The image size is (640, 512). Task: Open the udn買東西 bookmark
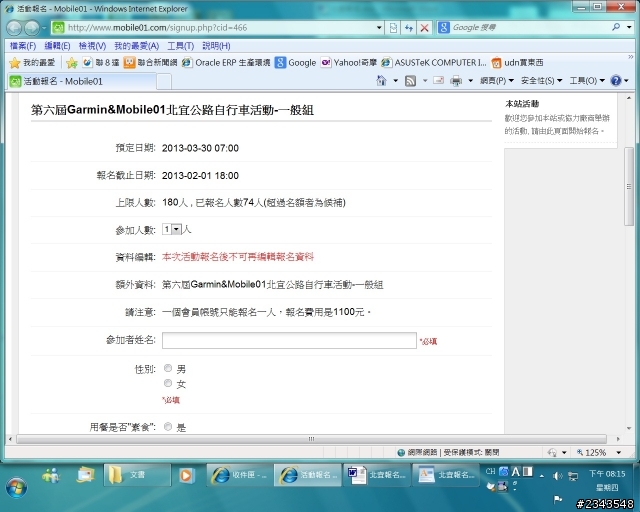click(517, 62)
